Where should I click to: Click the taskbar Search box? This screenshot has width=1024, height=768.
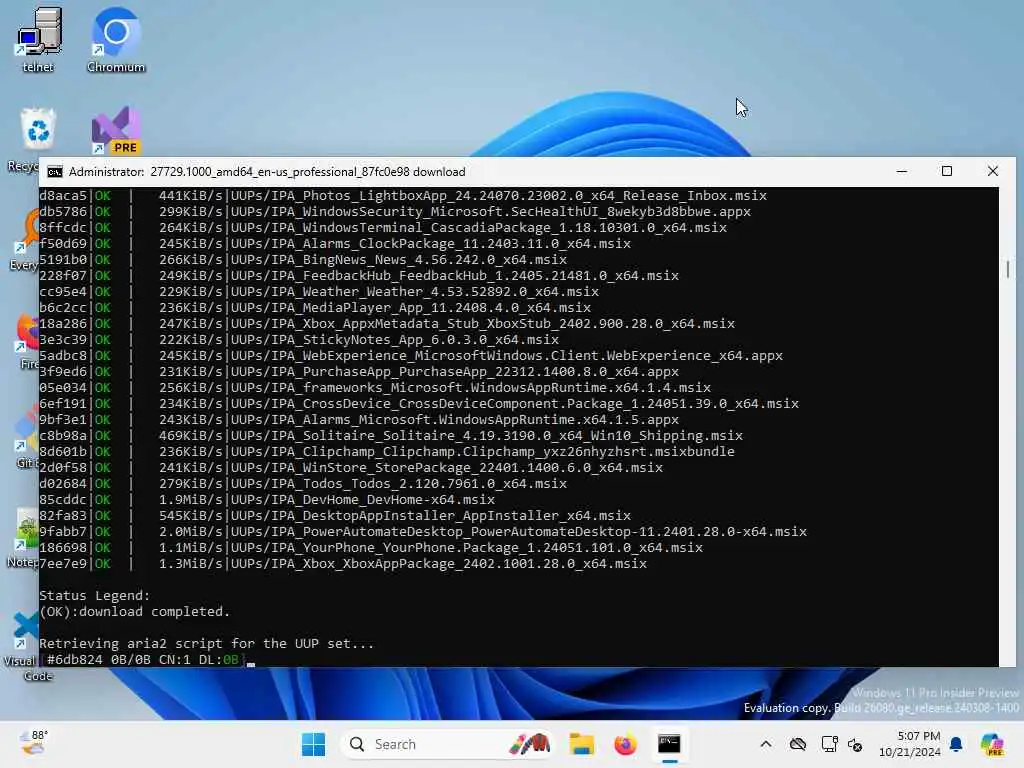tap(448, 744)
